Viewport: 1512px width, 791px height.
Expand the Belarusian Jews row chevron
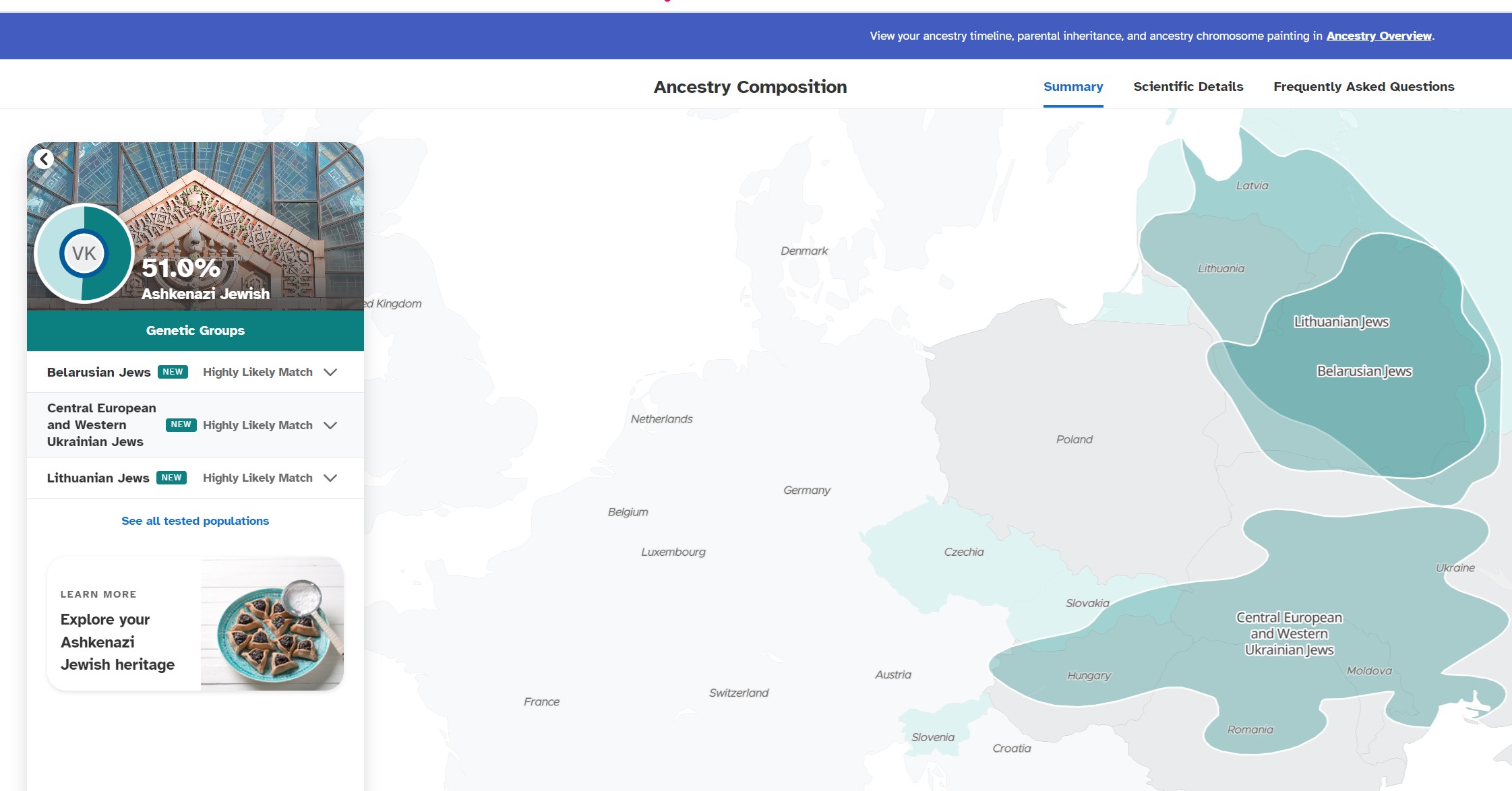pos(330,372)
